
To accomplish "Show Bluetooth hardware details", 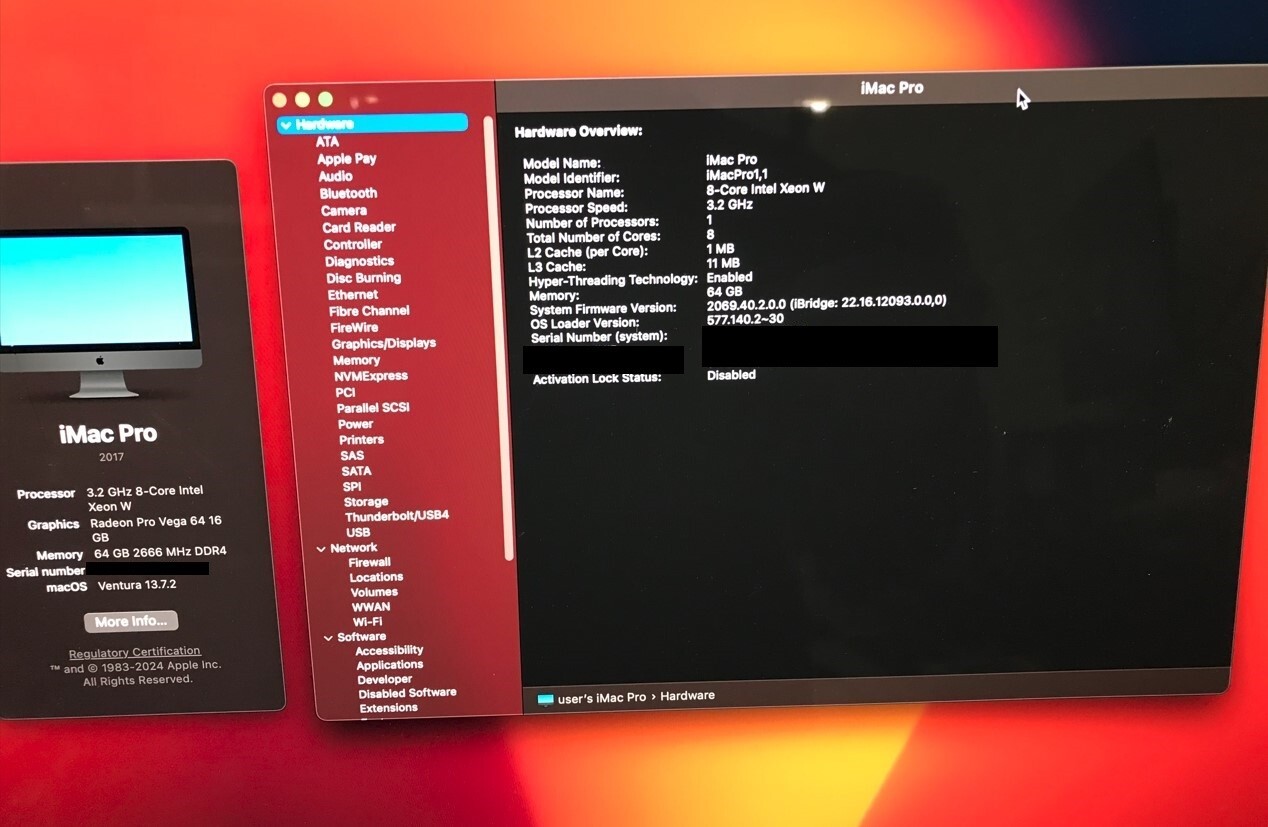I will click(348, 193).
